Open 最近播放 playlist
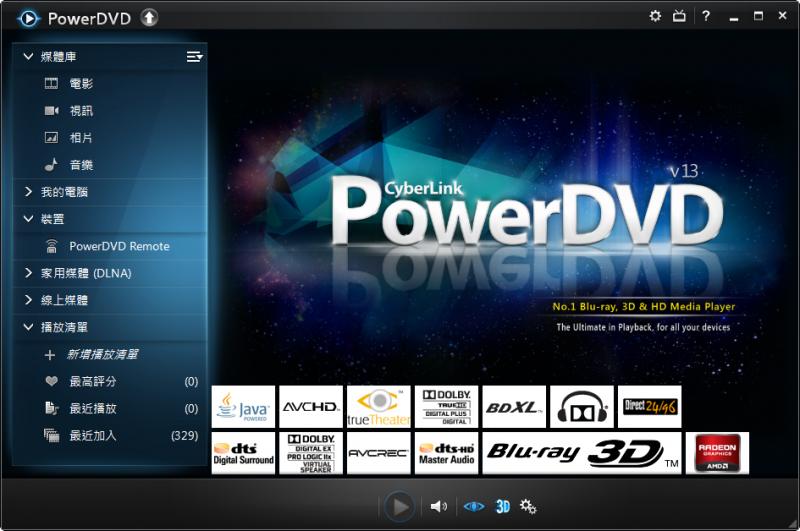 coord(110,408)
